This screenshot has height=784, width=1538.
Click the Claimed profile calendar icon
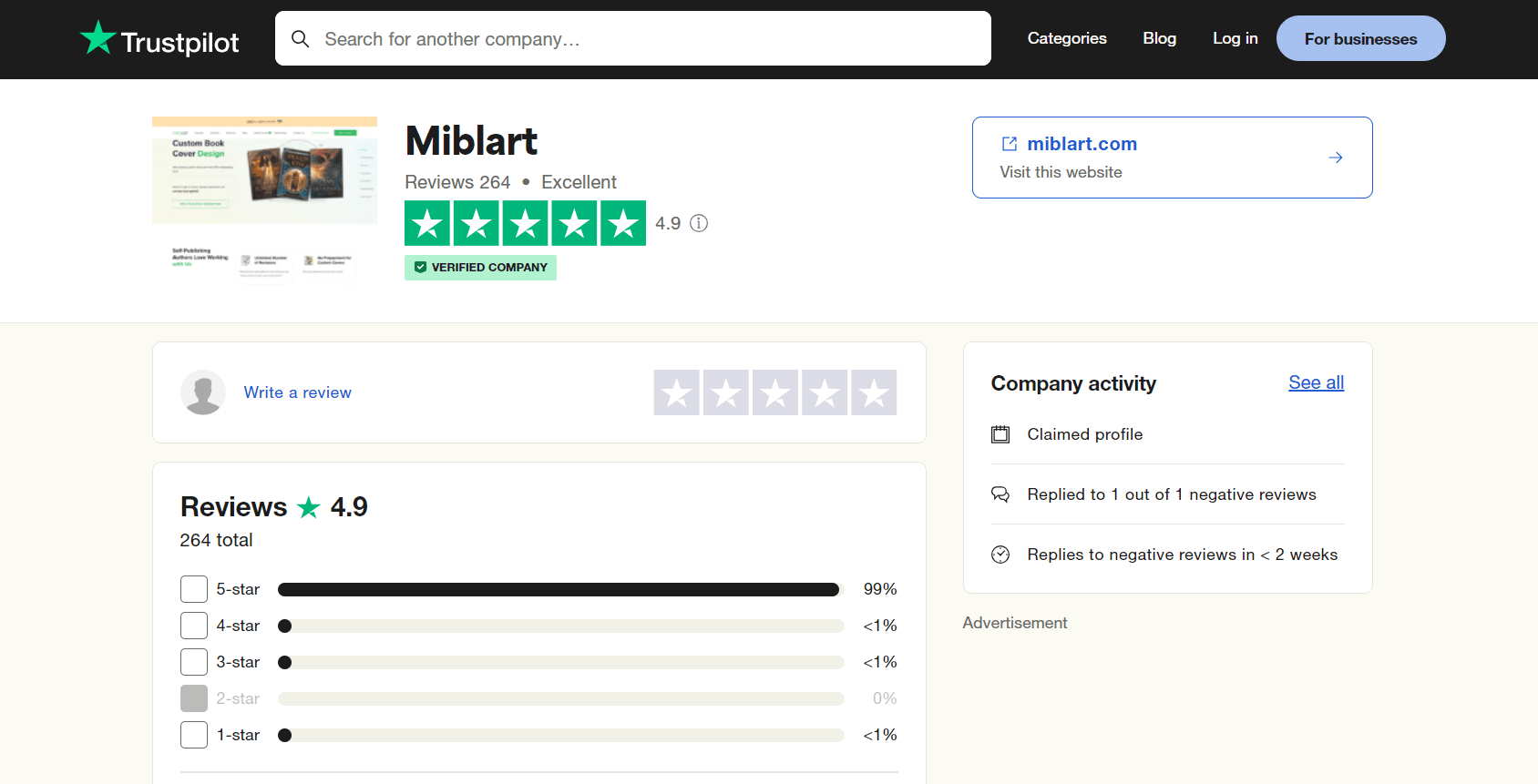pos(1000,434)
